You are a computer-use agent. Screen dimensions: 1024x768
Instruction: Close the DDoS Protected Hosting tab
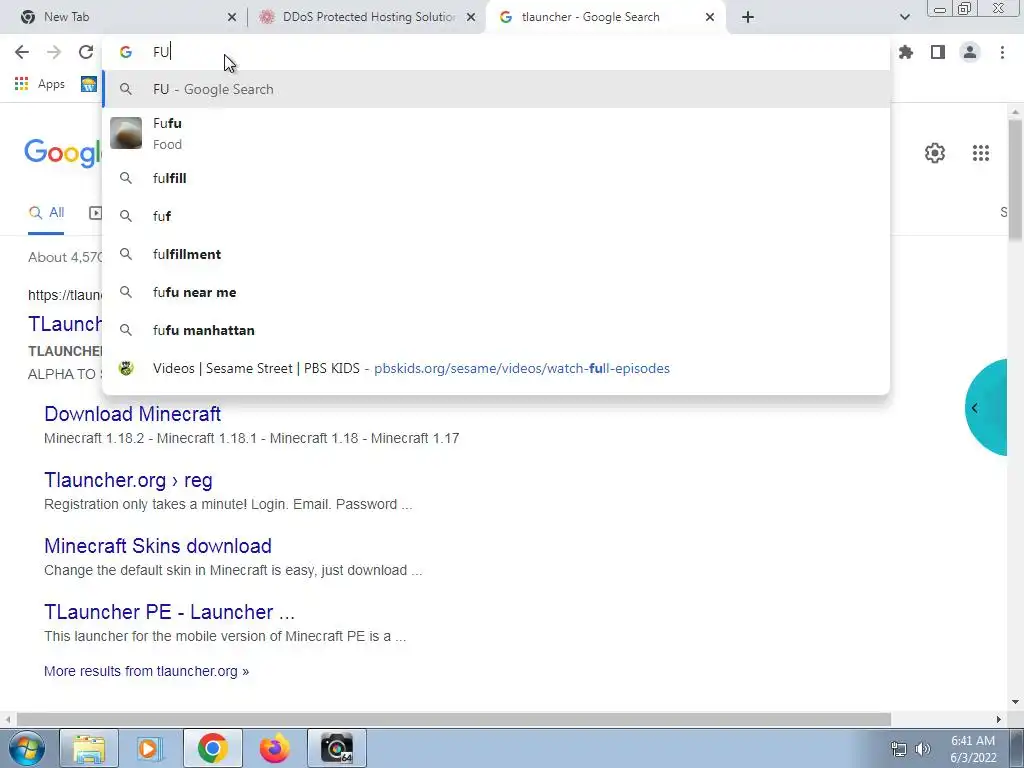pyautogui.click(x=471, y=17)
